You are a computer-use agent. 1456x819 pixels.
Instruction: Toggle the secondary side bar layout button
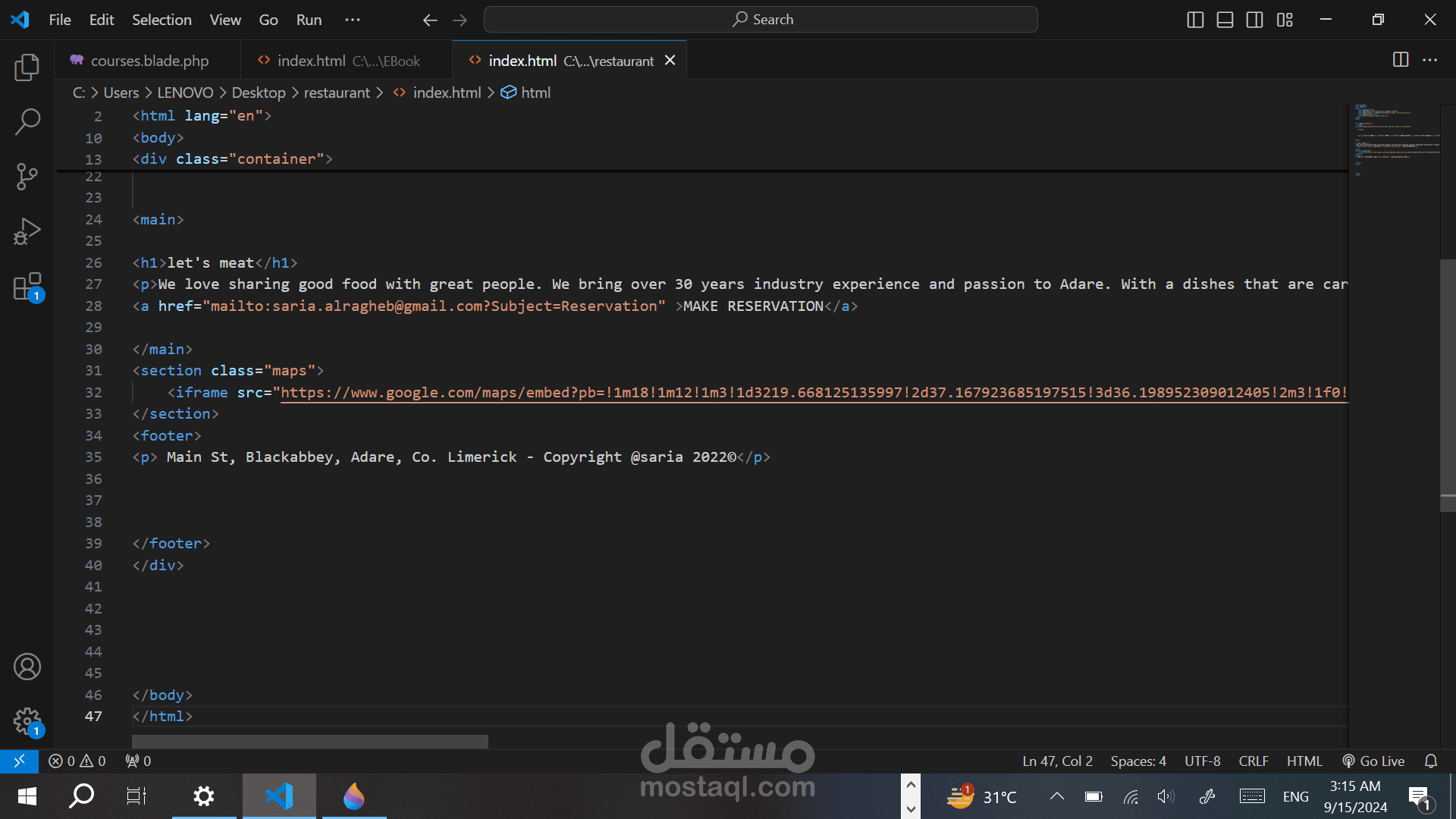pos(1254,20)
